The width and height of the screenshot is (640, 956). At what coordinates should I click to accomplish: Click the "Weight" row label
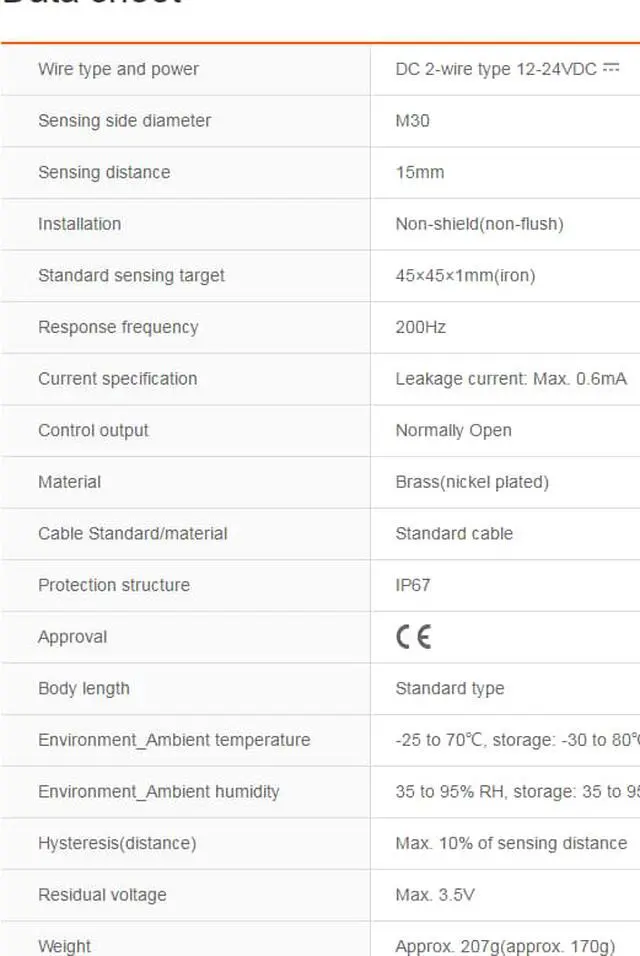[64, 946]
